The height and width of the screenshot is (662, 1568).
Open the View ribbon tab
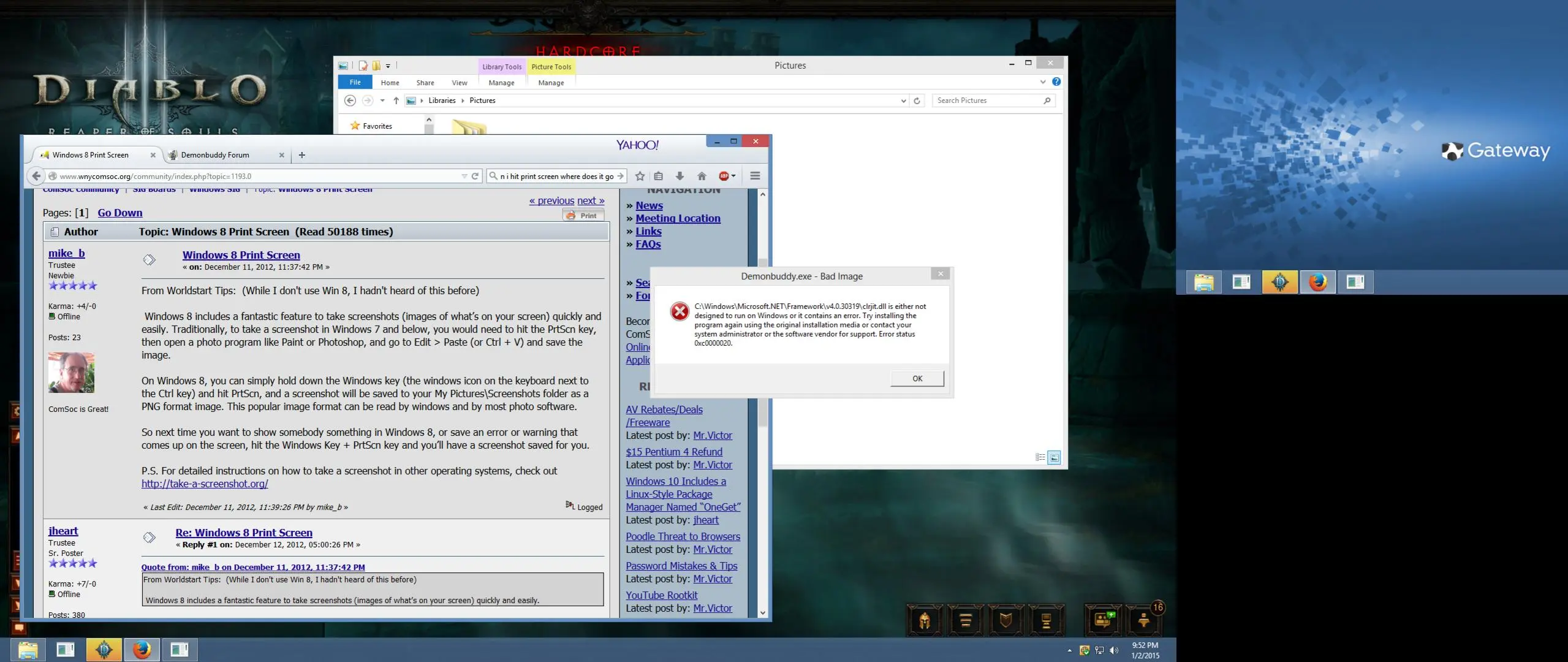click(x=460, y=83)
